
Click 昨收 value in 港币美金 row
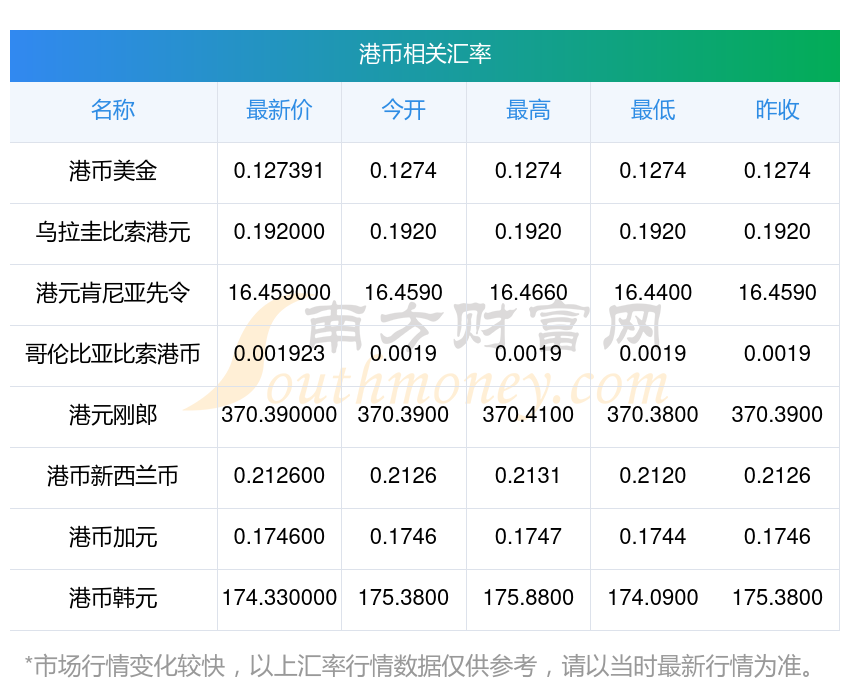[777, 171]
